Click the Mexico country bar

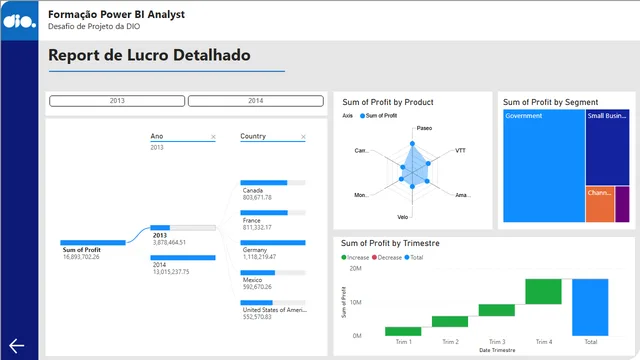point(273,273)
